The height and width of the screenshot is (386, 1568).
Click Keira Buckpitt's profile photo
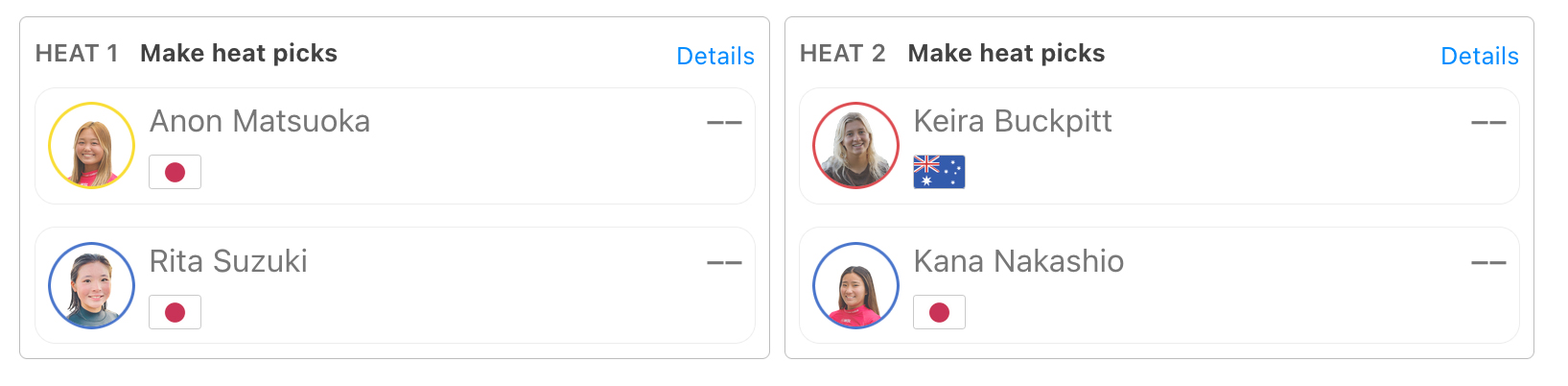click(x=855, y=145)
